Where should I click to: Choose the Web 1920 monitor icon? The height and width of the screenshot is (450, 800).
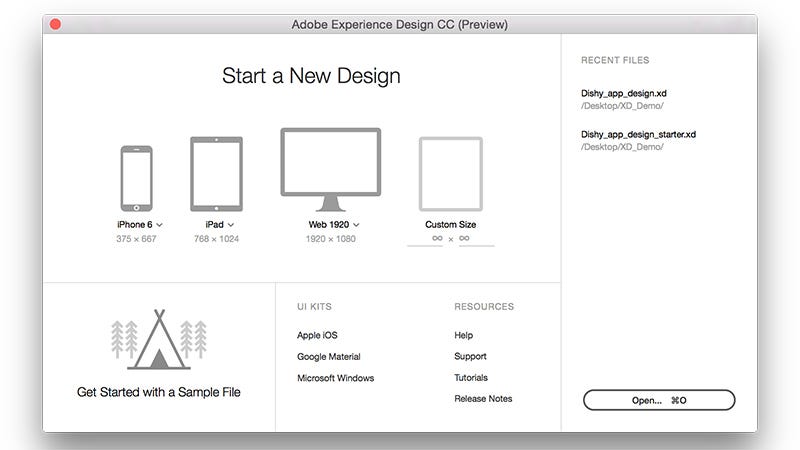[x=331, y=169]
